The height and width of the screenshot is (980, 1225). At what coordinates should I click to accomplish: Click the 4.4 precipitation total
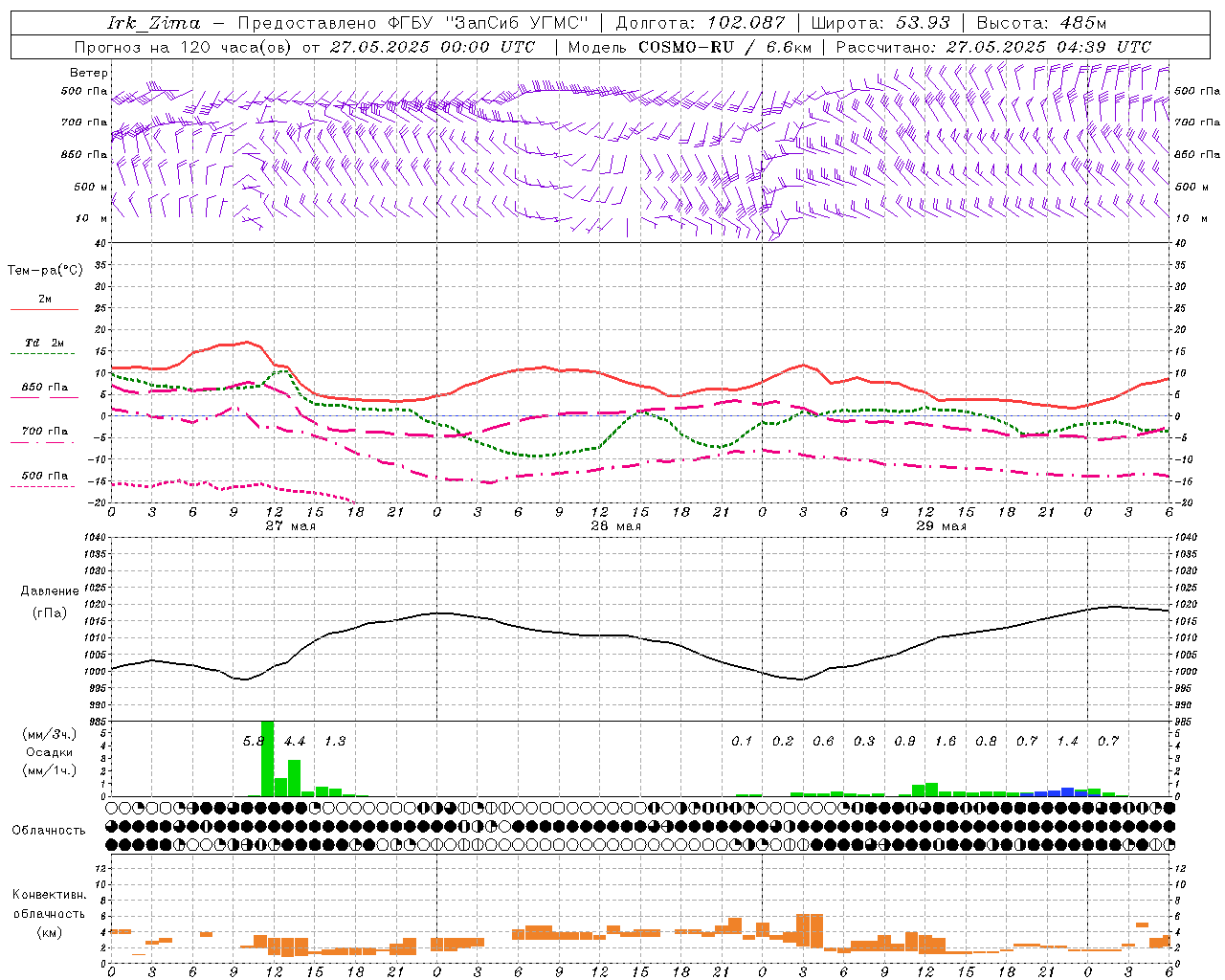pos(295,741)
